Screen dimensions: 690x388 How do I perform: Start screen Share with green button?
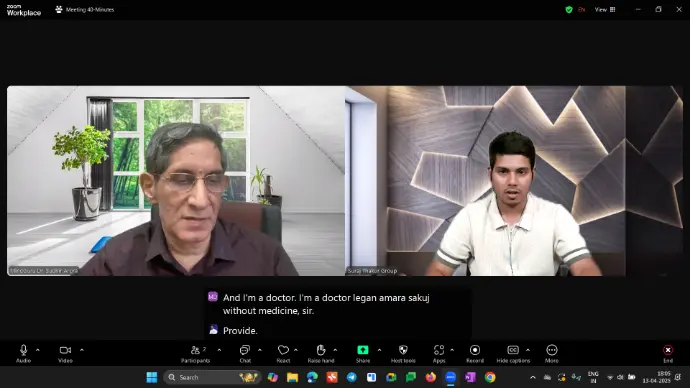(x=363, y=353)
